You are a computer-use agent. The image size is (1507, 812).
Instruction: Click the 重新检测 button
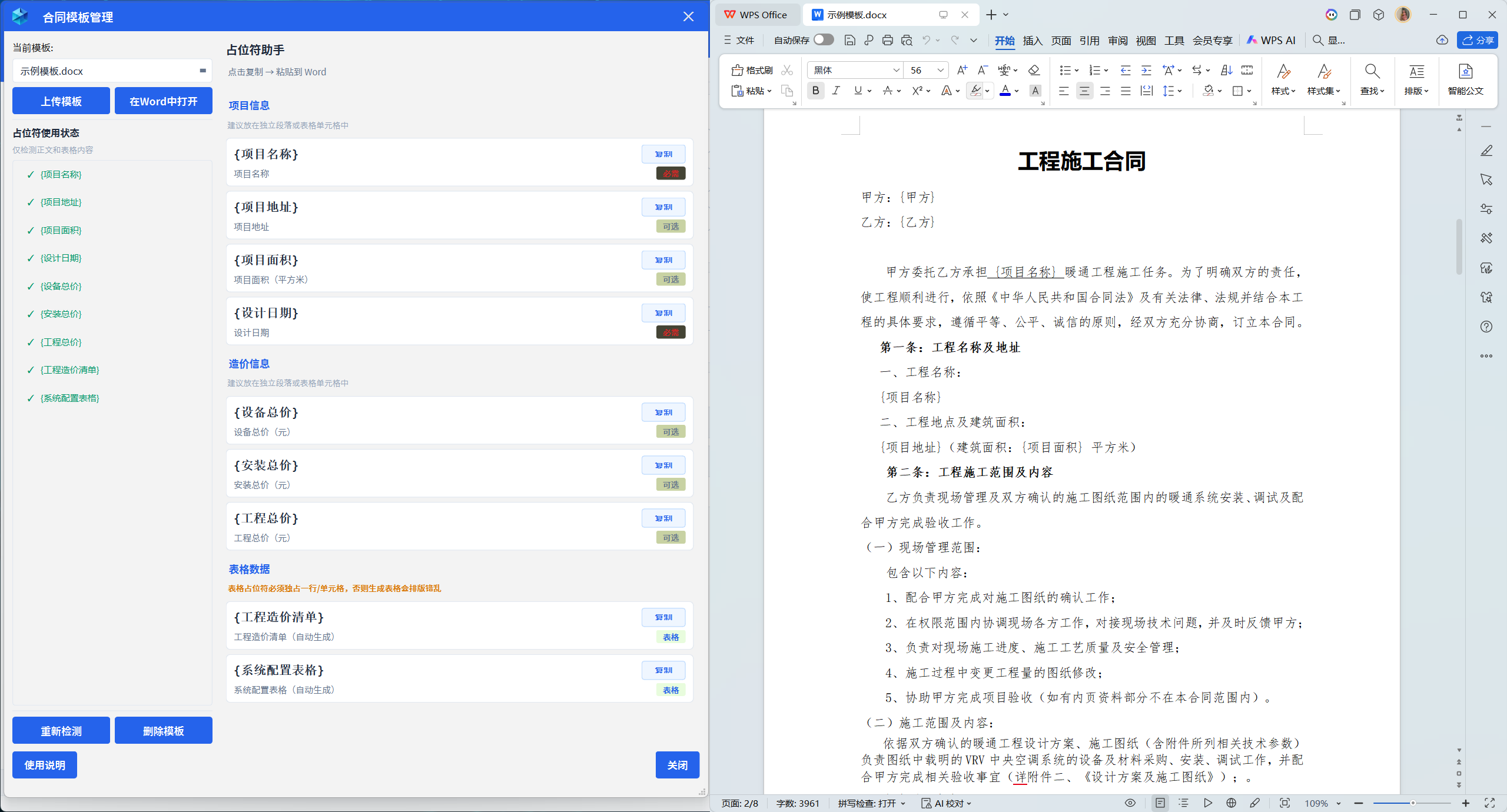[61, 730]
